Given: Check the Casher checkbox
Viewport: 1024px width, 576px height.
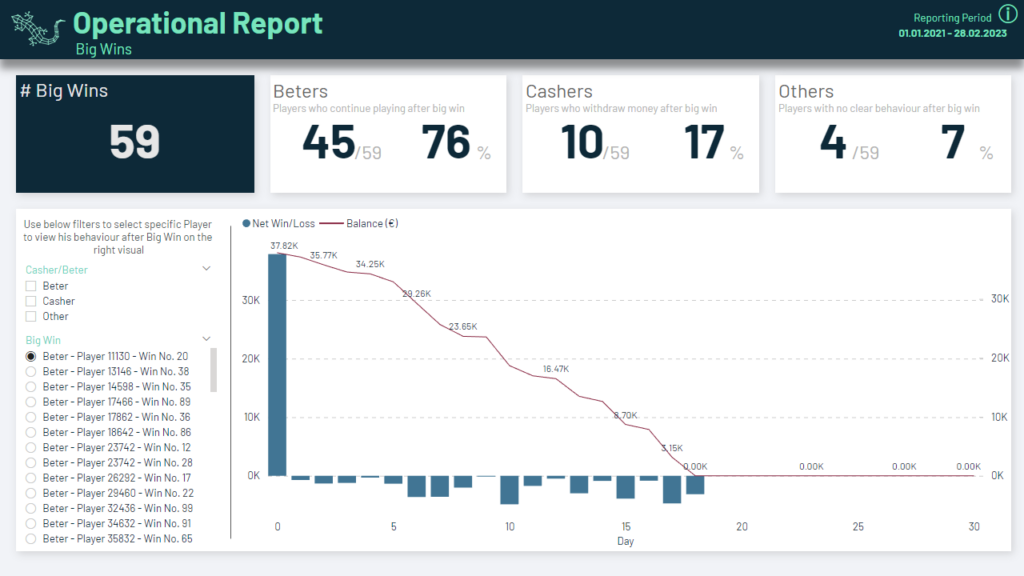Looking at the screenshot, I should [31, 301].
